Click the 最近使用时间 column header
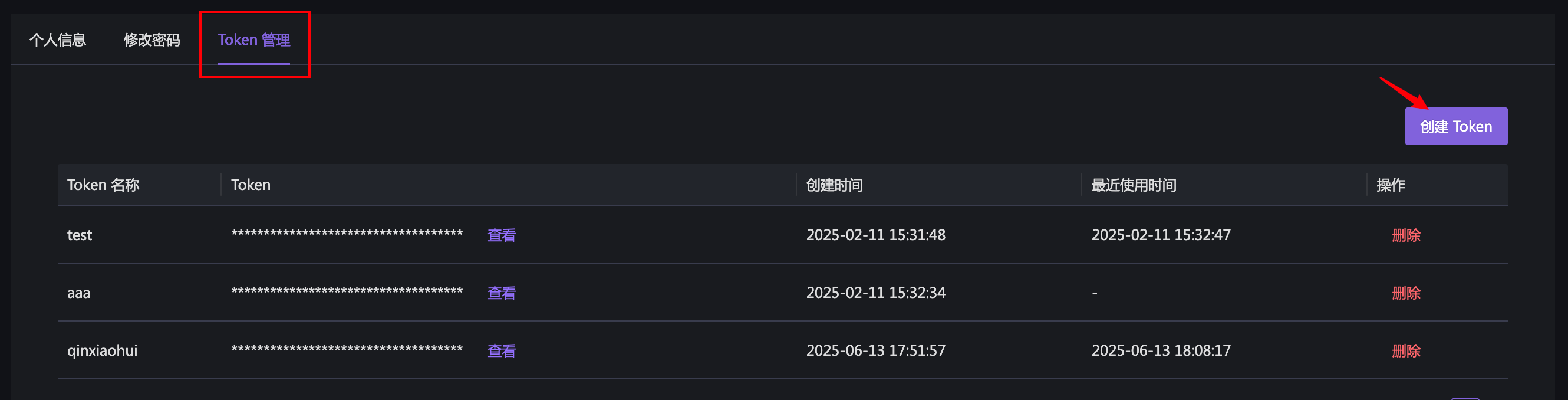The width and height of the screenshot is (1568, 400). 1134,185
